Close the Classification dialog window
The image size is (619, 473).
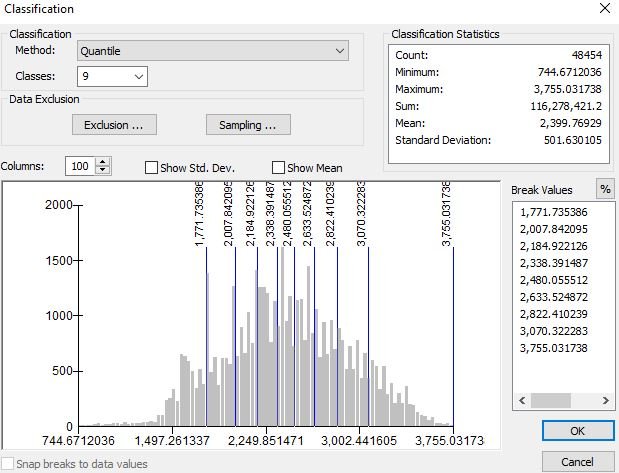pyautogui.click(x=602, y=9)
